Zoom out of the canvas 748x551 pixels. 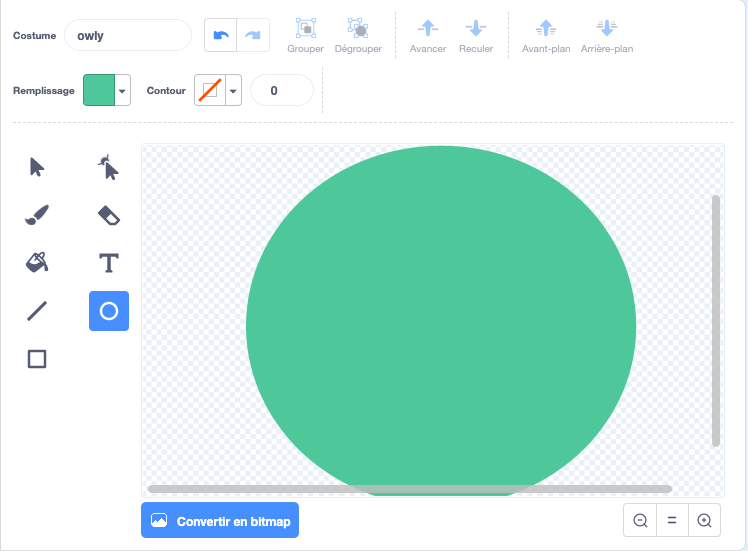pyautogui.click(x=640, y=520)
